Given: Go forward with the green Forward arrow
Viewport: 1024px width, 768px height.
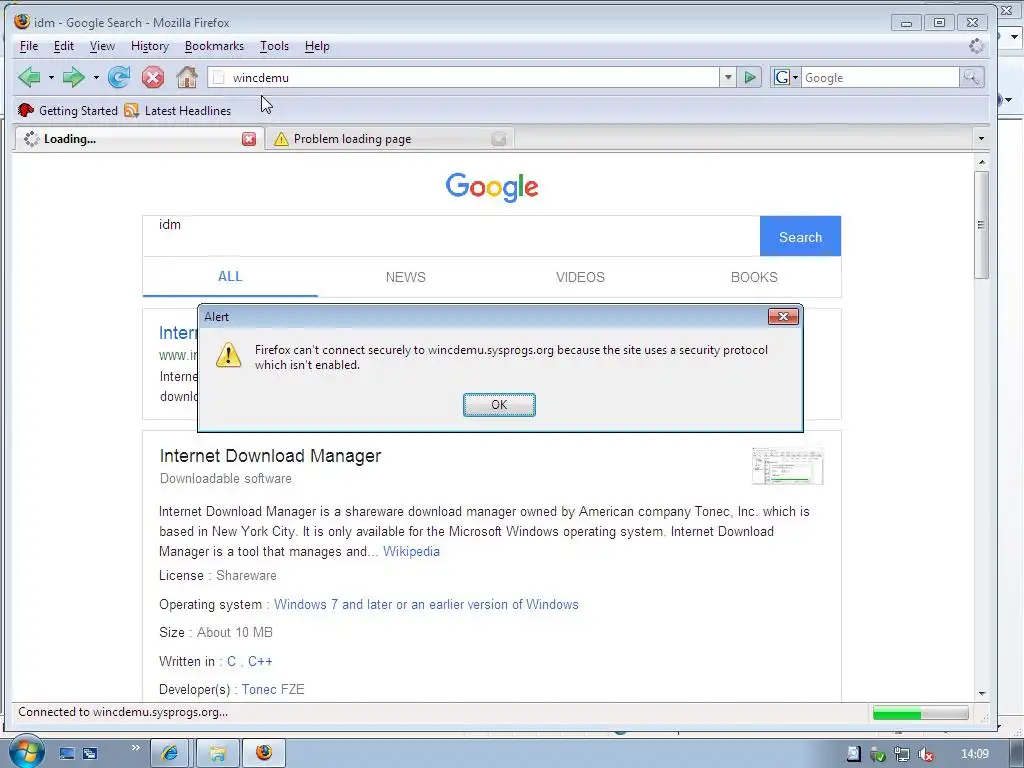Looking at the screenshot, I should coord(73,78).
